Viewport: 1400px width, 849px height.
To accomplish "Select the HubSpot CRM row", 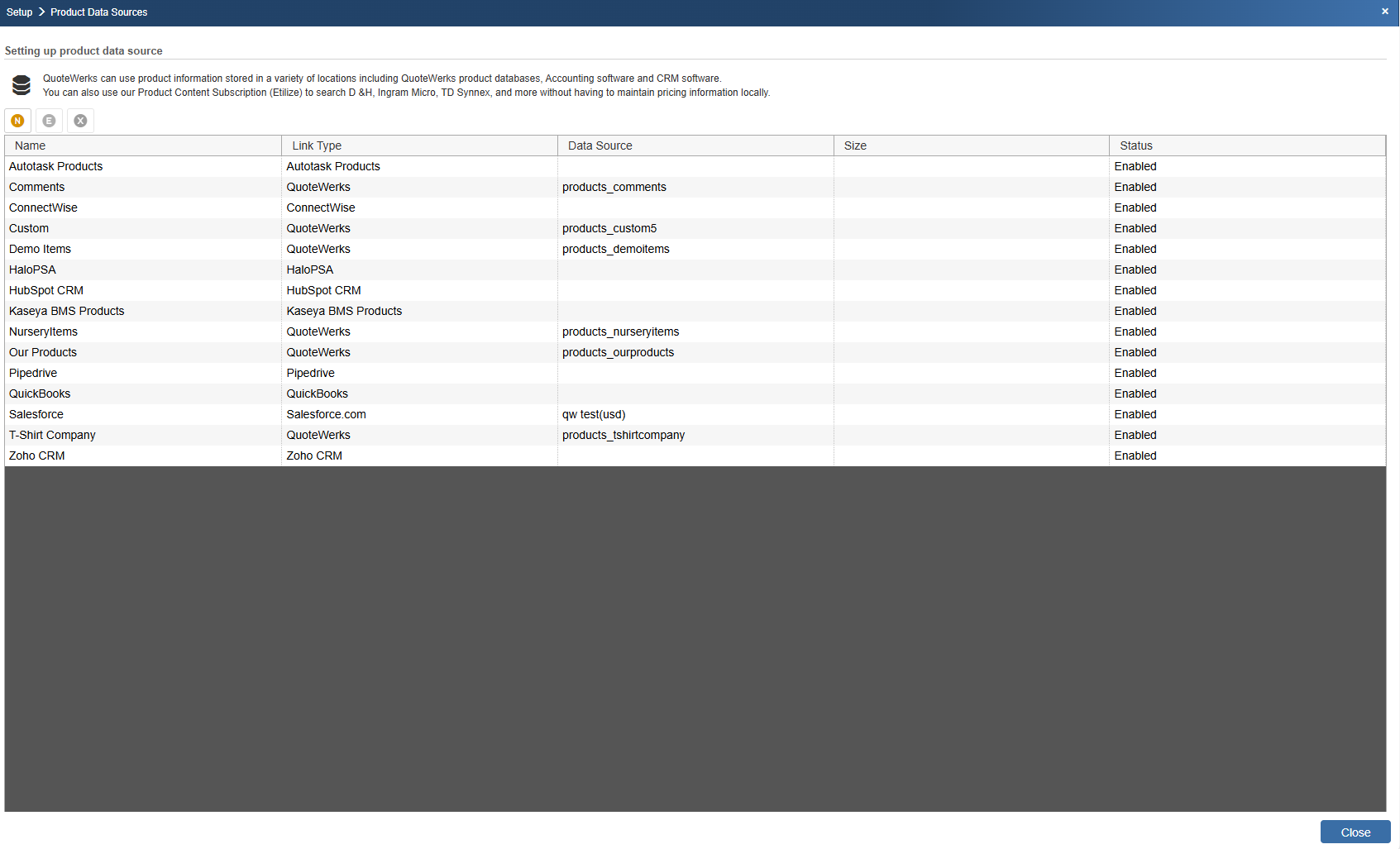I will coord(695,290).
